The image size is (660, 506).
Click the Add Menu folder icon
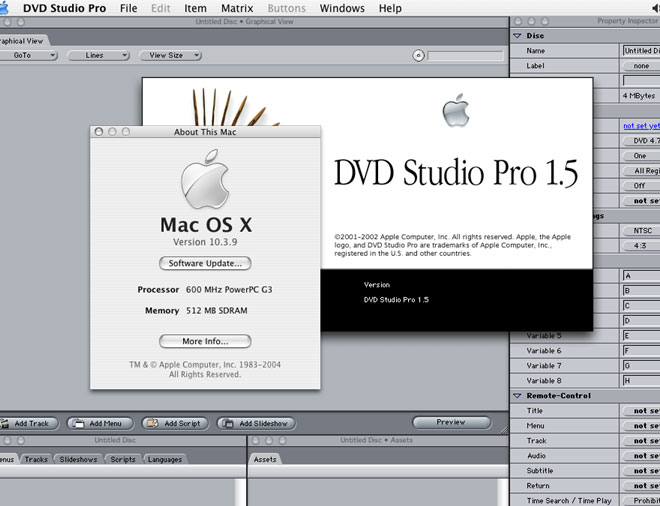[78, 423]
